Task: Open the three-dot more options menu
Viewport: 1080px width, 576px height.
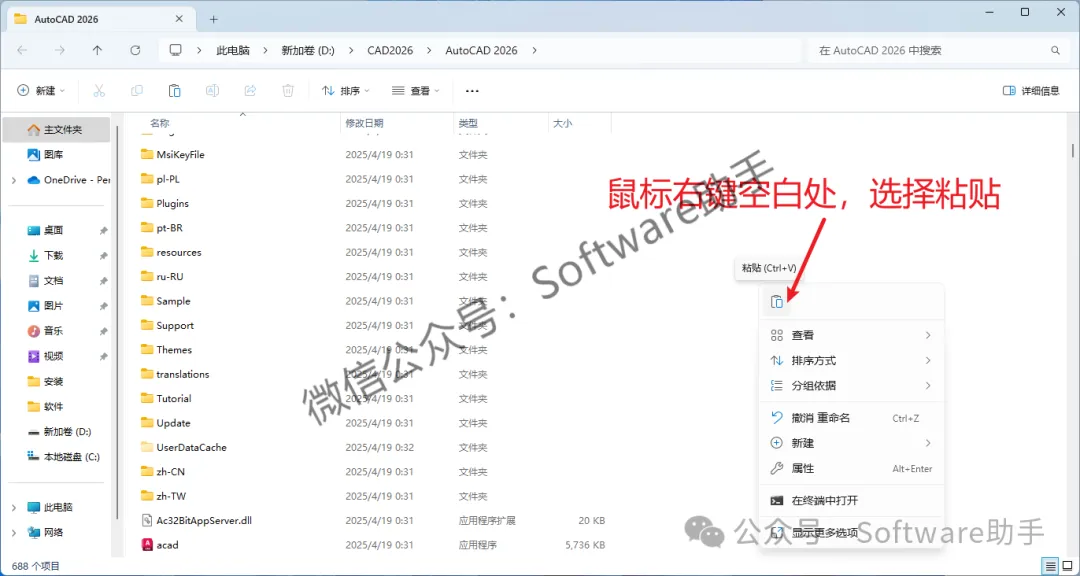Action: pos(472,90)
